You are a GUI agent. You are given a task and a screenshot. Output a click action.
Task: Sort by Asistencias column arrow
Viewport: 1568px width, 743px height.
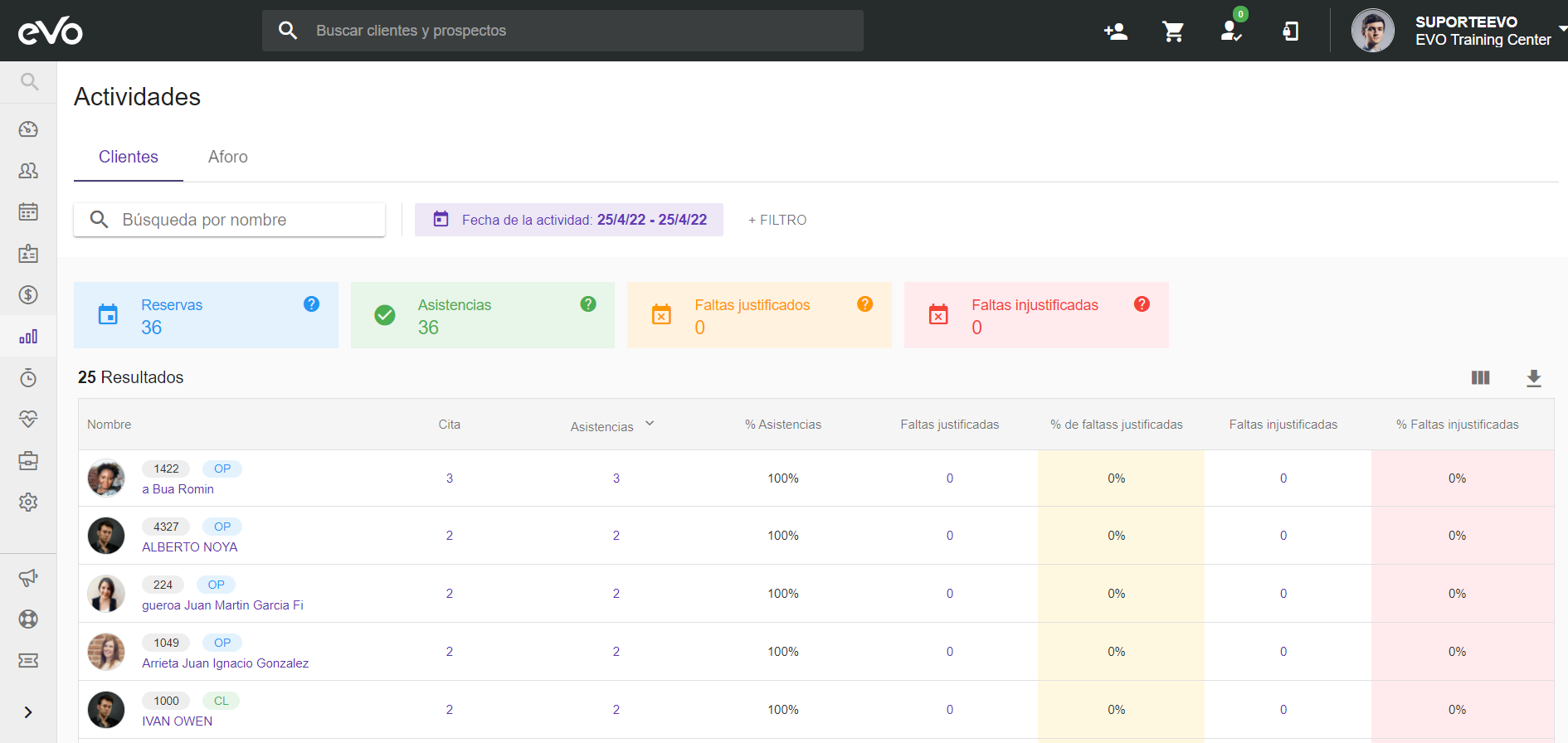(x=650, y=424)
